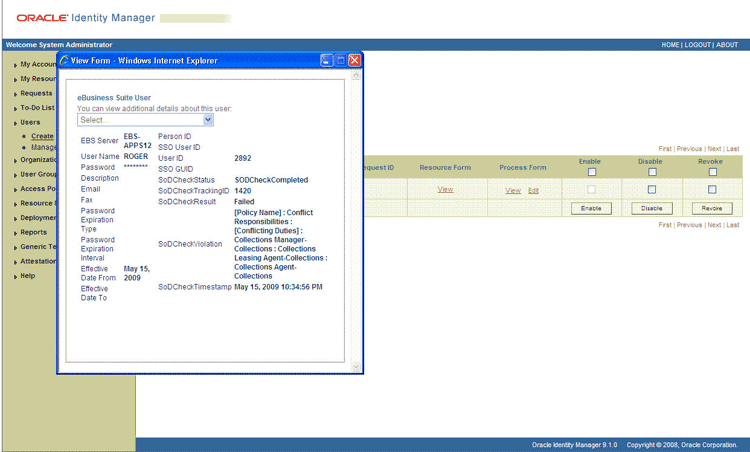Select the SoDCheckTimestamp value
Screen dimensions: 750x452
click(278, 287)
